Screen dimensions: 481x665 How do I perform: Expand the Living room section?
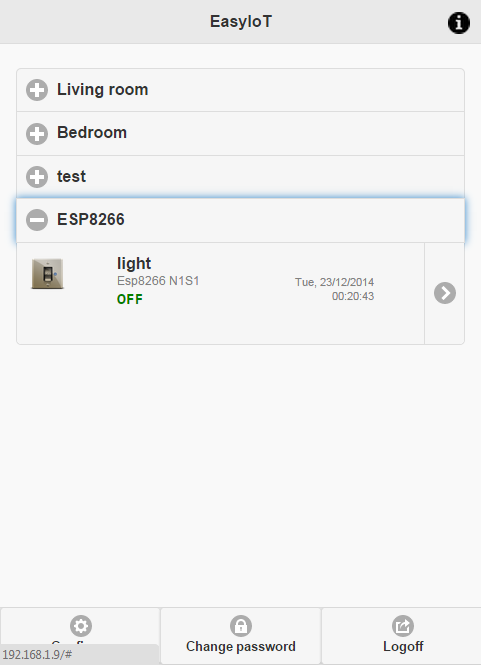pyautogui.click(x=240, y=90)
